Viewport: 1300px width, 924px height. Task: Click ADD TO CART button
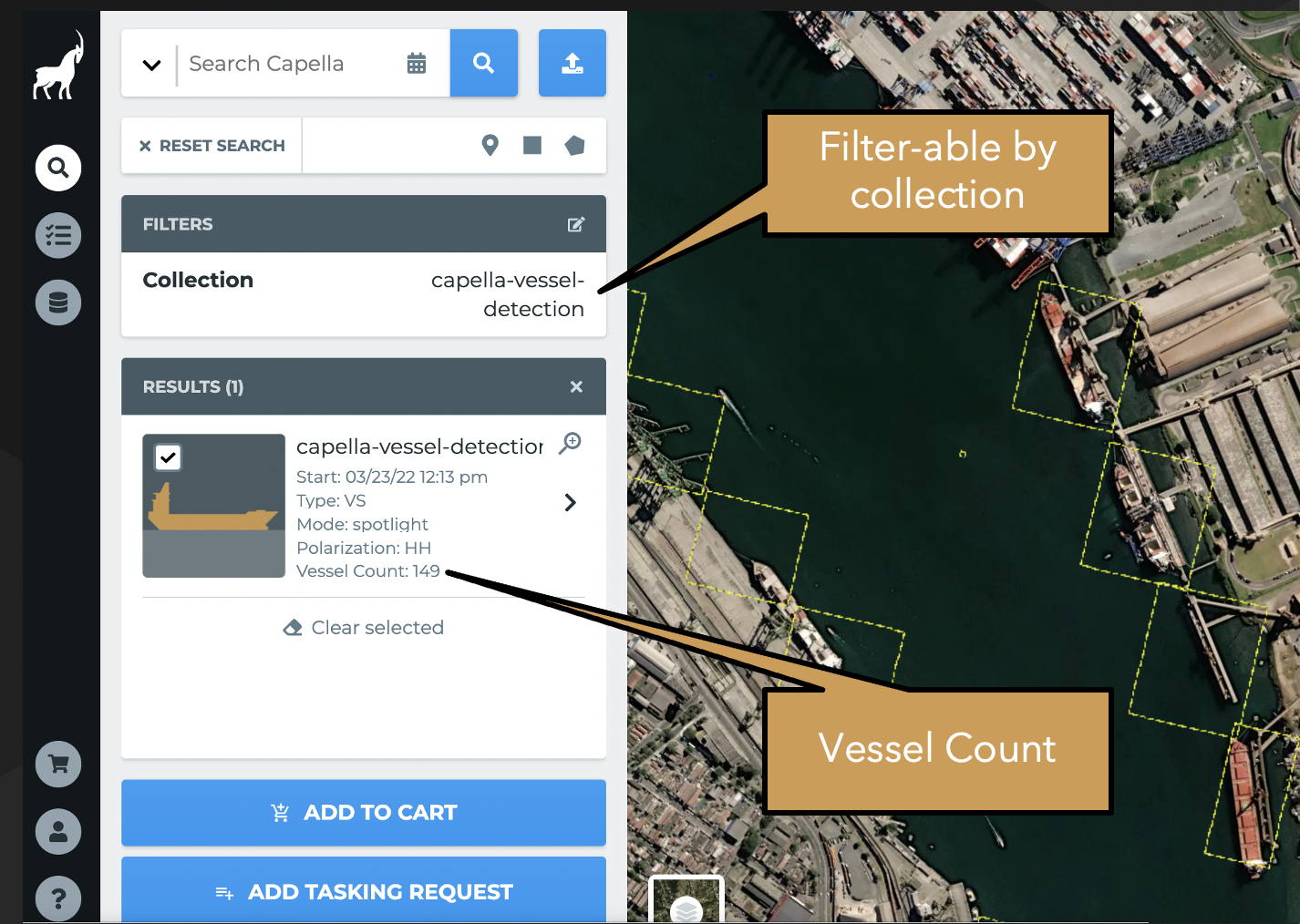[x=364, y=813]
